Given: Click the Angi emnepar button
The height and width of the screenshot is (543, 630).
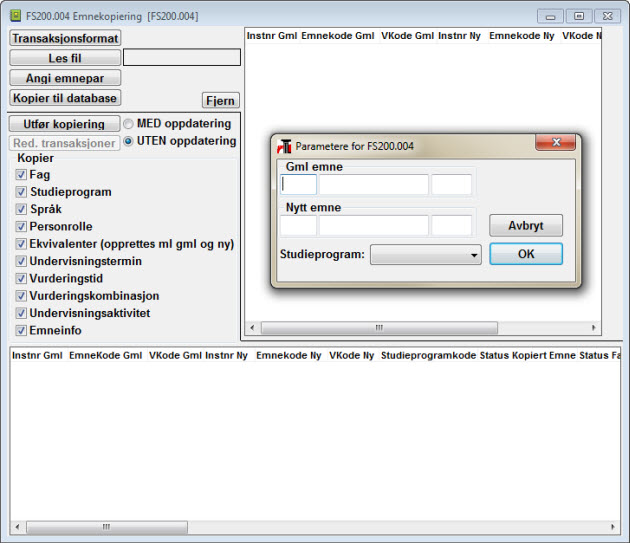Looking at the screenshot, I should (65, 78).
